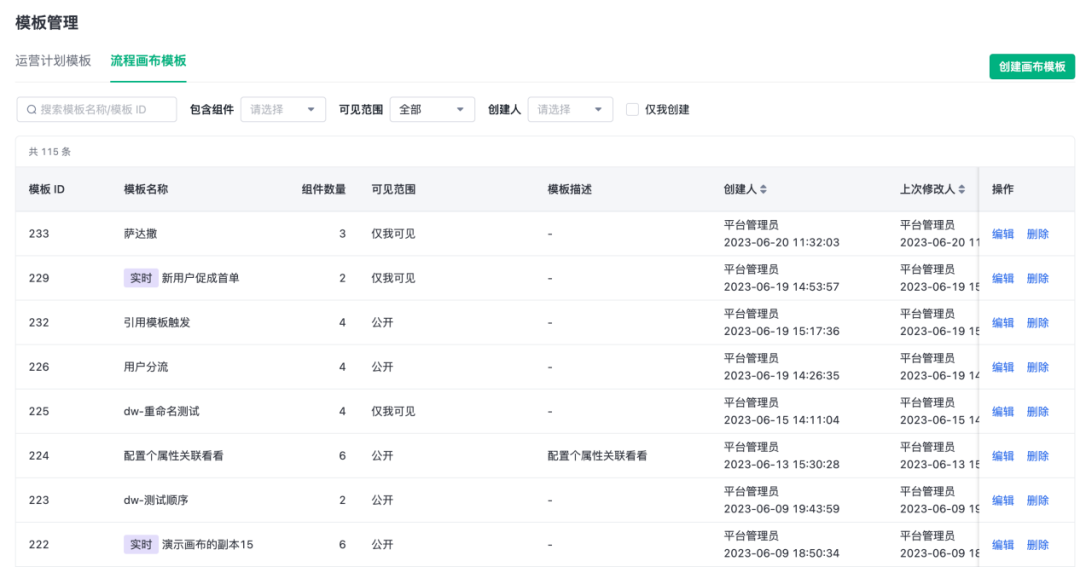1080x567 pixels.
Task: Click the 实时 tag on row 222
Action: pyautogui.click(x=141, y=544)
